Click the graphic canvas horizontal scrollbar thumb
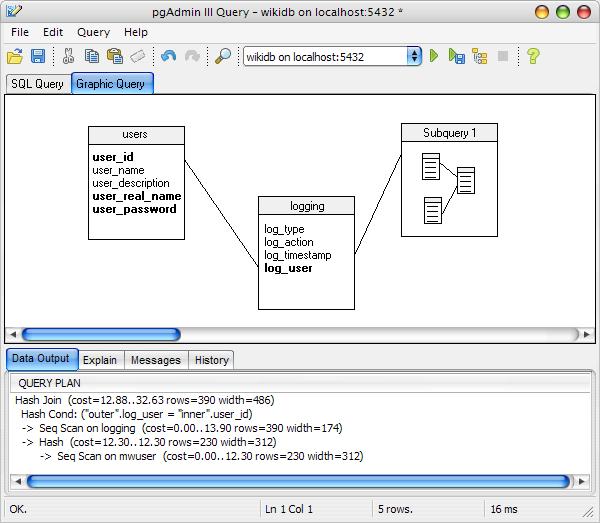 coord(101,334)
